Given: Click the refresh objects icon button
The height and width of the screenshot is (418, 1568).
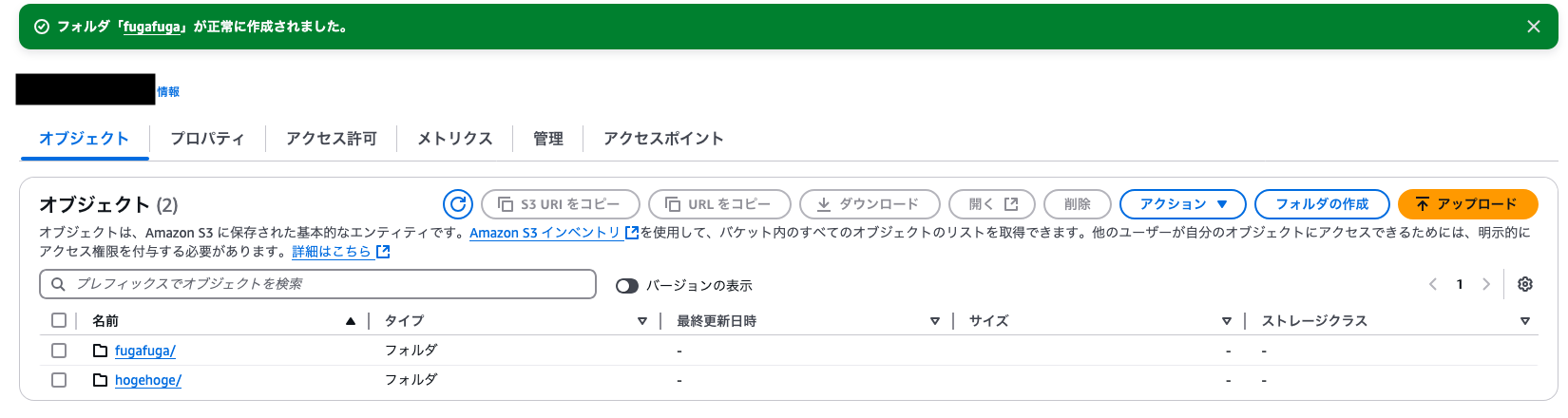Looking at the screenshot, I should click(458, 204).
